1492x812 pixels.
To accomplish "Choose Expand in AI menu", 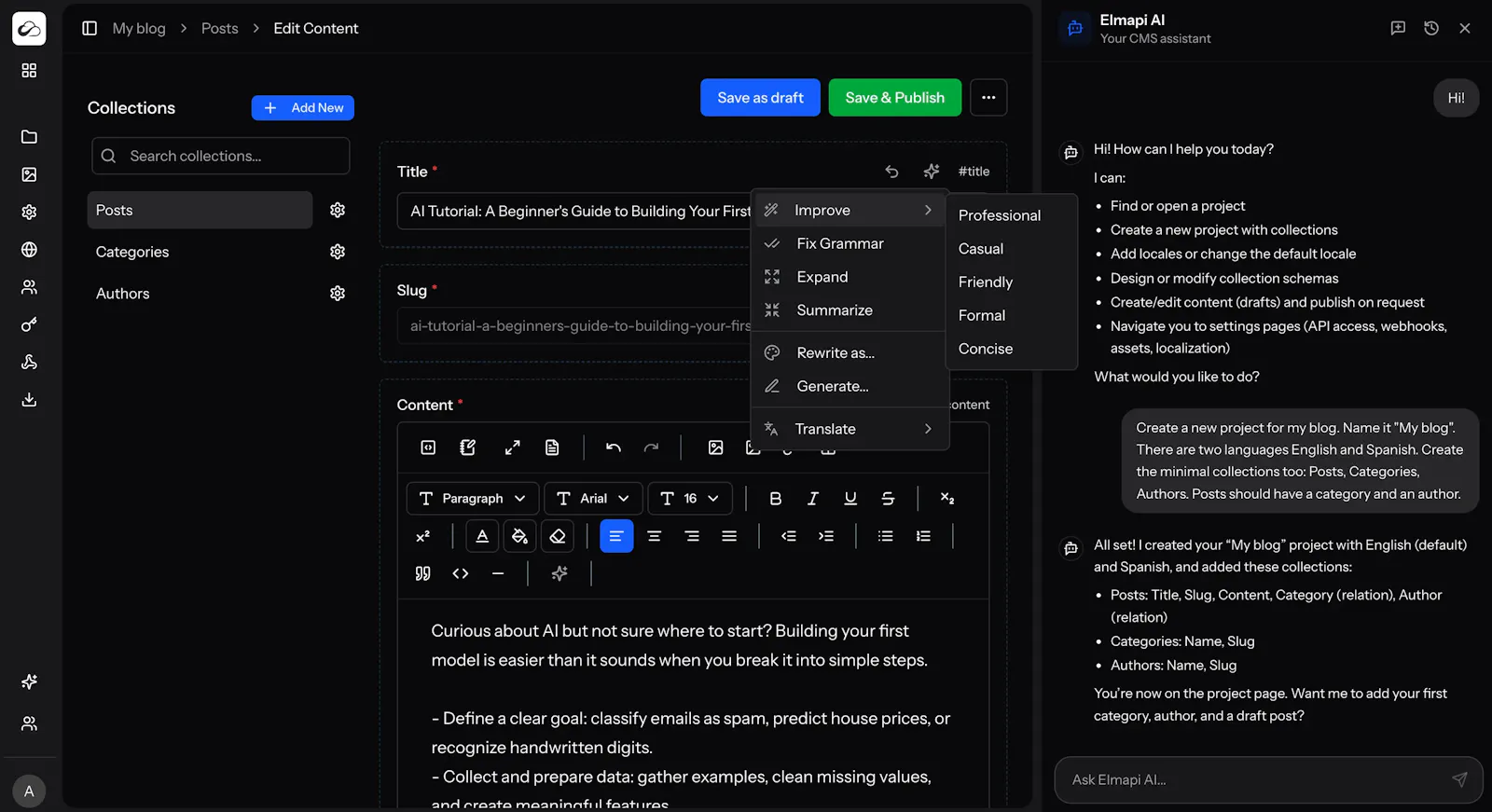I will [x=850, y=277].
